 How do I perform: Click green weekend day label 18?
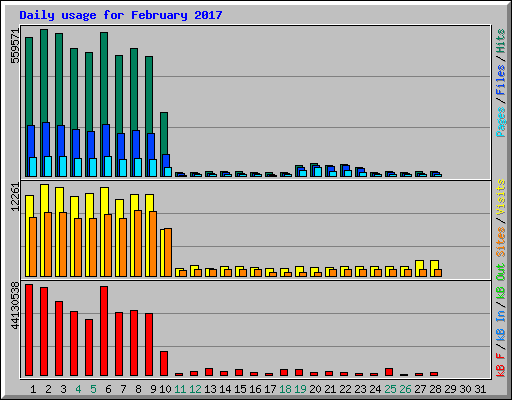[x=285, y=389]
